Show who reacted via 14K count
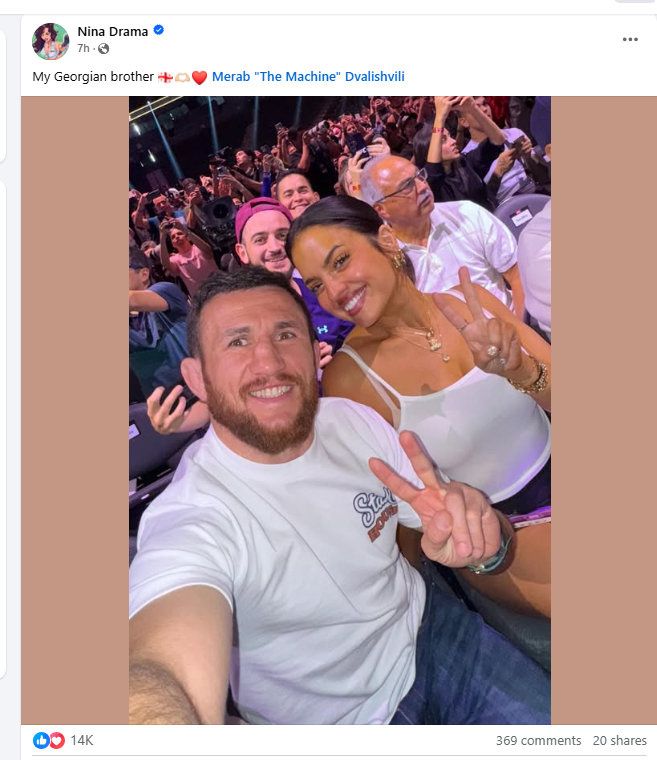 coord(81,740)
